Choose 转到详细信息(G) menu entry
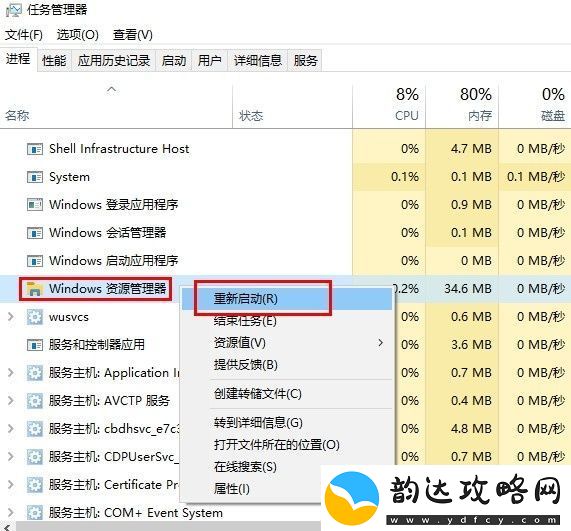Image resolution: width=571 pixels, height=531 pixels. coord(287,423)
